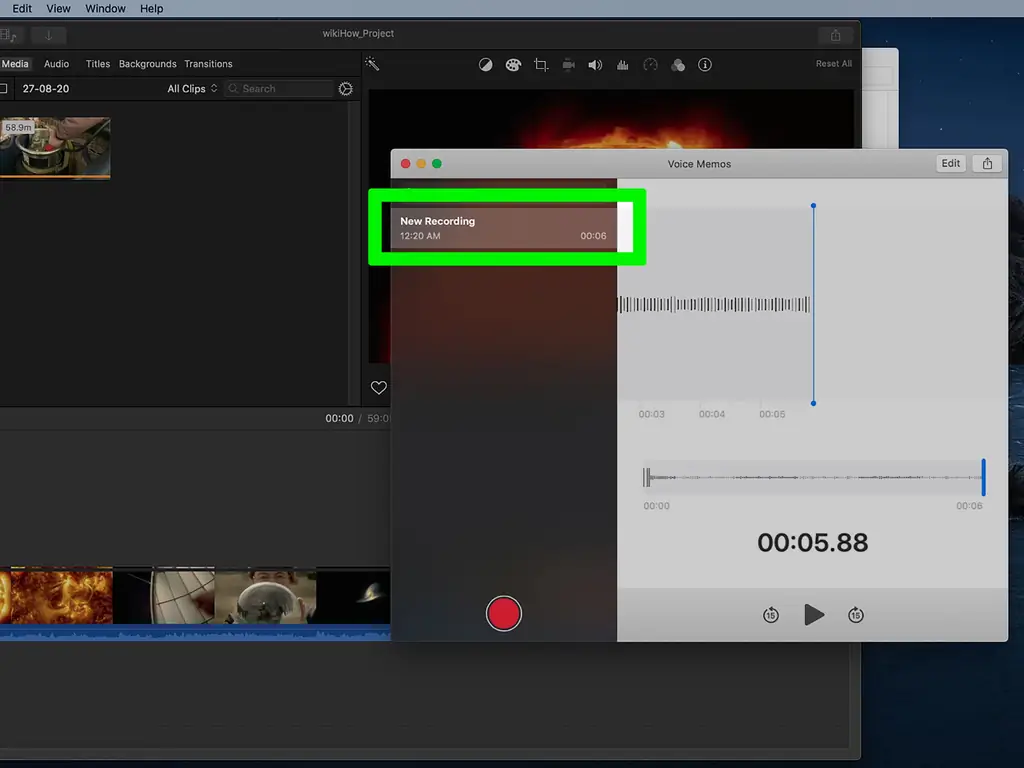1024x768 pixels.
Task: Click media library toggle icon in iMovie
Action: coord(9,35)
